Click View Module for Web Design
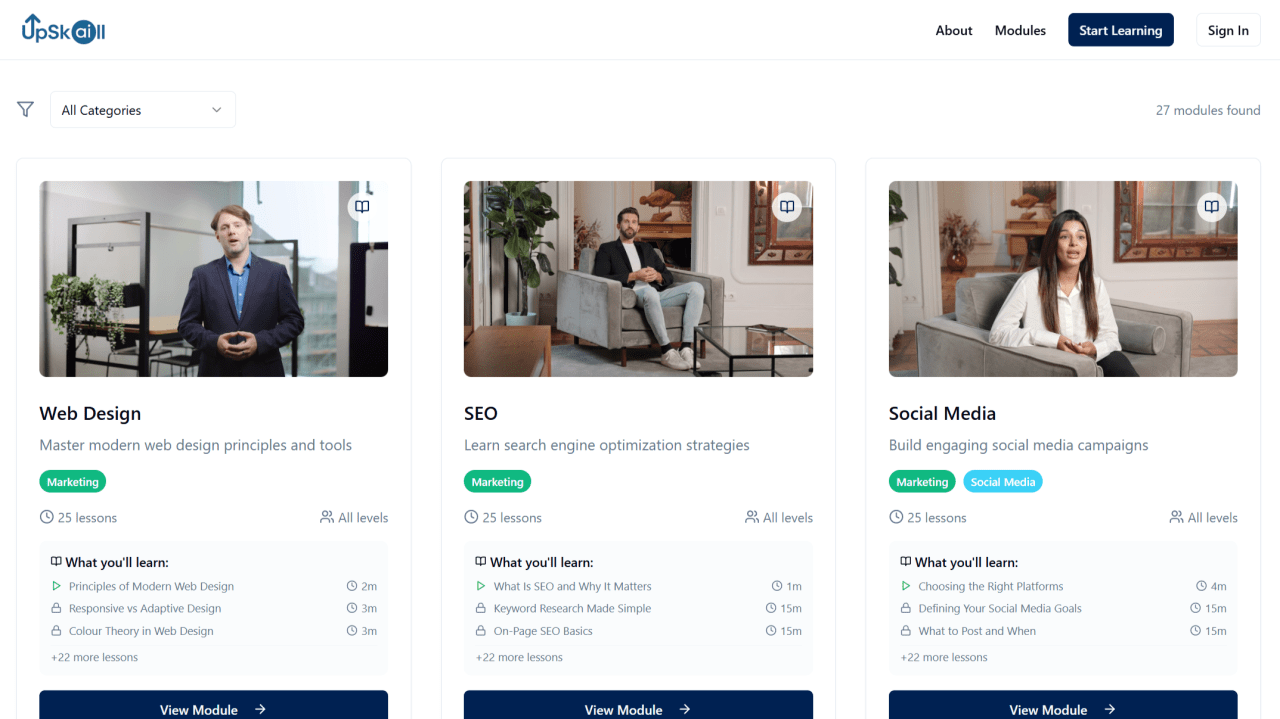 pyautogui.click(x=213, y=706)
